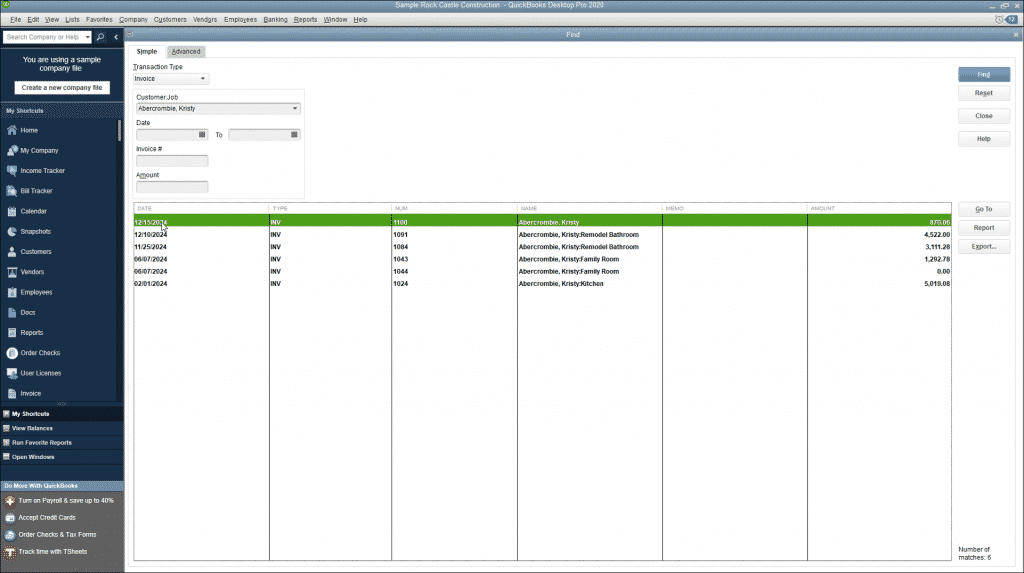1024x573 pixels.
Task: Click the Date from input field
Action: coord(167,135)
